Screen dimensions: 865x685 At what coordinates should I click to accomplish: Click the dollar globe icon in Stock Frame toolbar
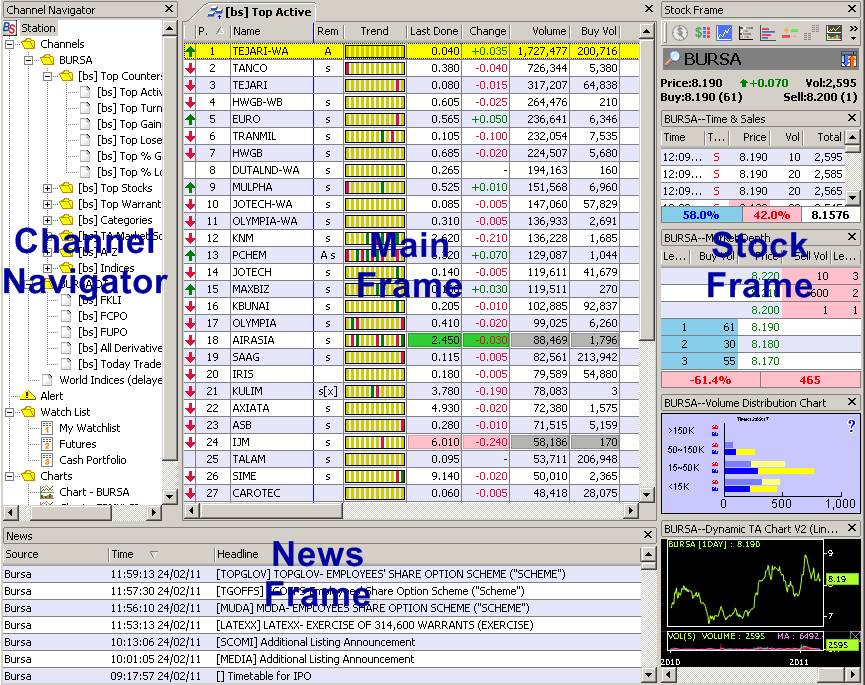coord(680,33)
